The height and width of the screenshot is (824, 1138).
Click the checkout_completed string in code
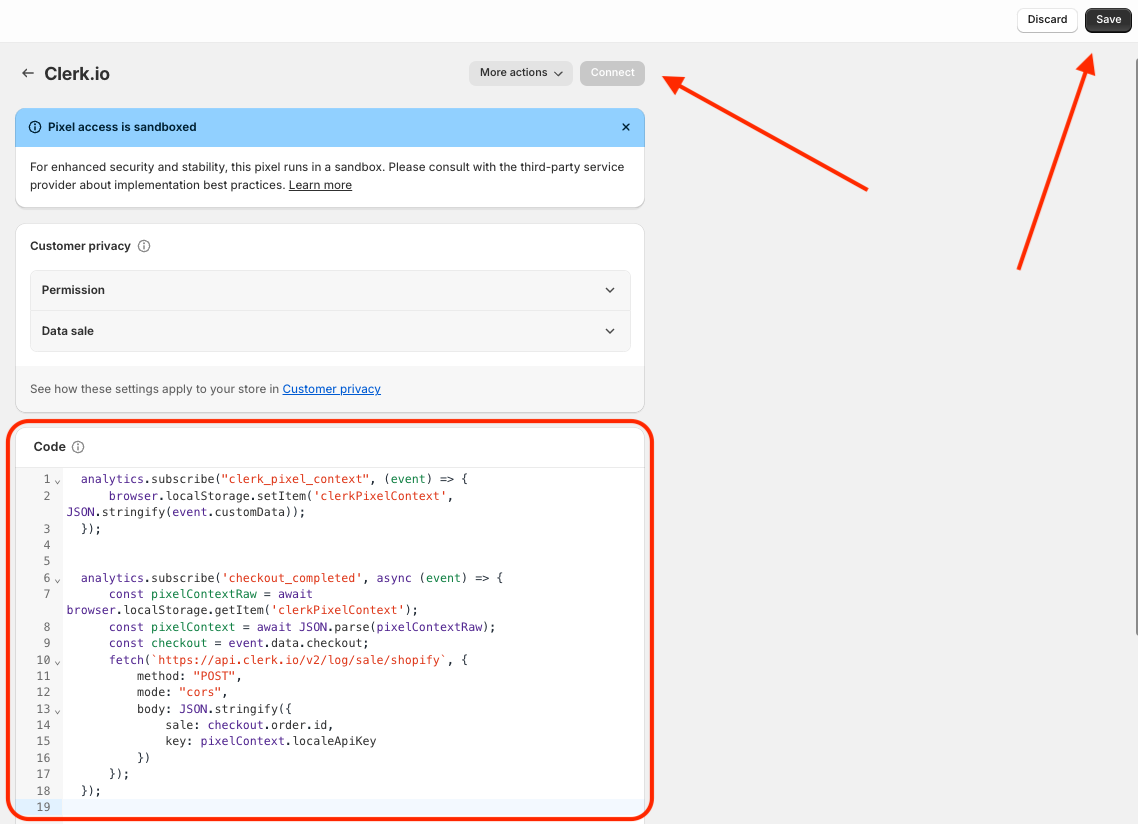pyautogui.click(x=288, y=578)
